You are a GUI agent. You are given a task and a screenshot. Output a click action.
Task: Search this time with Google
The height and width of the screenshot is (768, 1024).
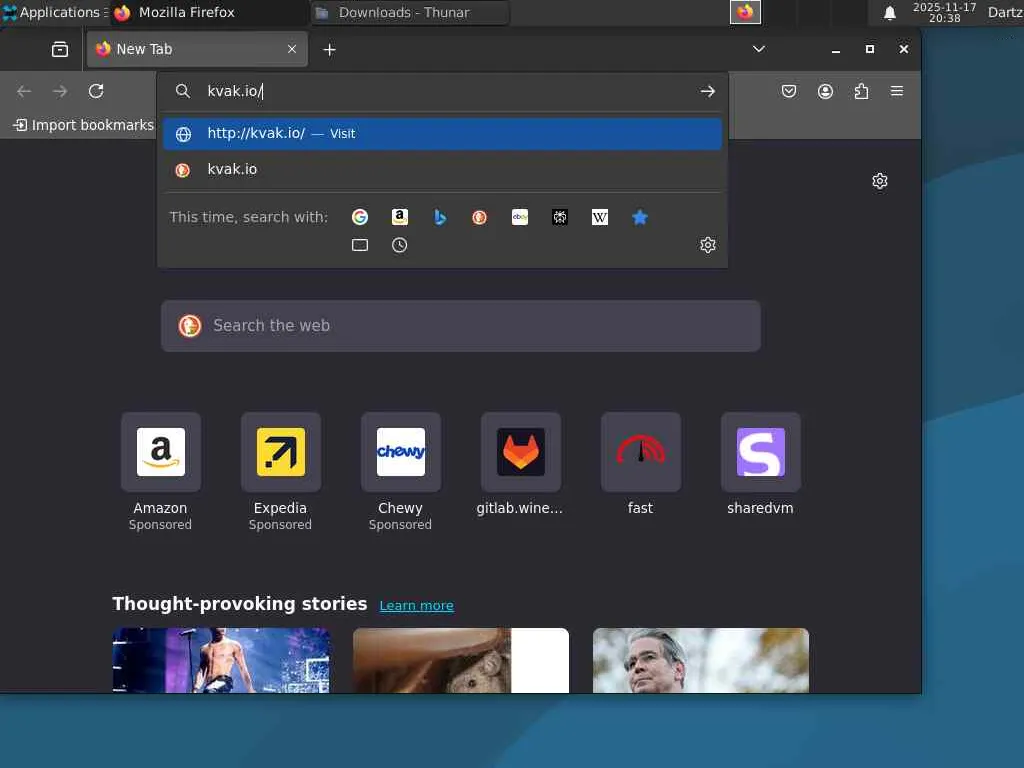(x=360, y=217)
